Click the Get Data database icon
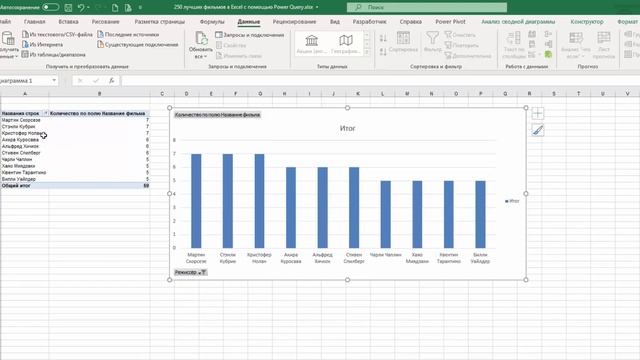 (8, 38)
